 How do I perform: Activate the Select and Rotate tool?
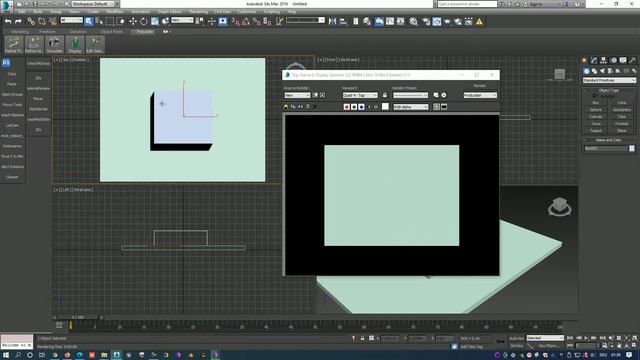click(x=144, y=21)
